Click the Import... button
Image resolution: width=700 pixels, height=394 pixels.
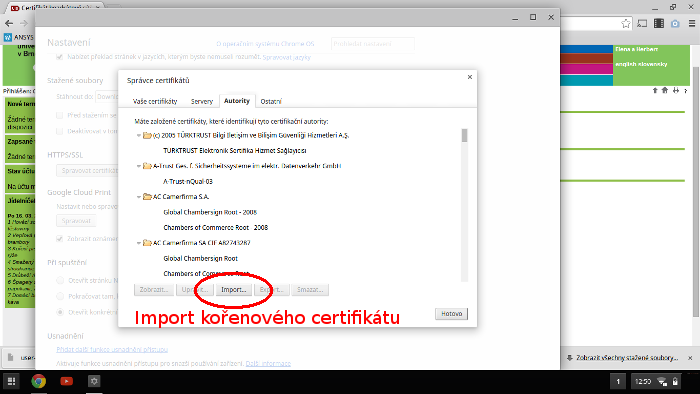tap(233, 290)
